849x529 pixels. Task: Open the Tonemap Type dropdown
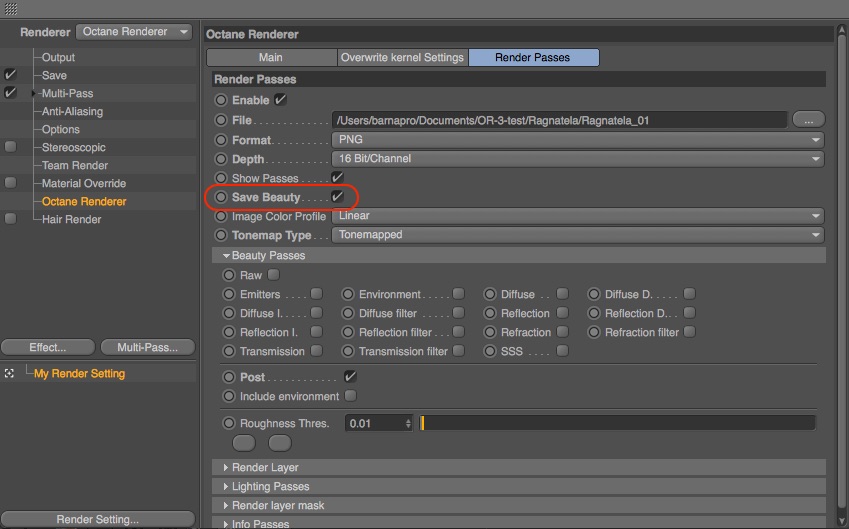(578, 235)
